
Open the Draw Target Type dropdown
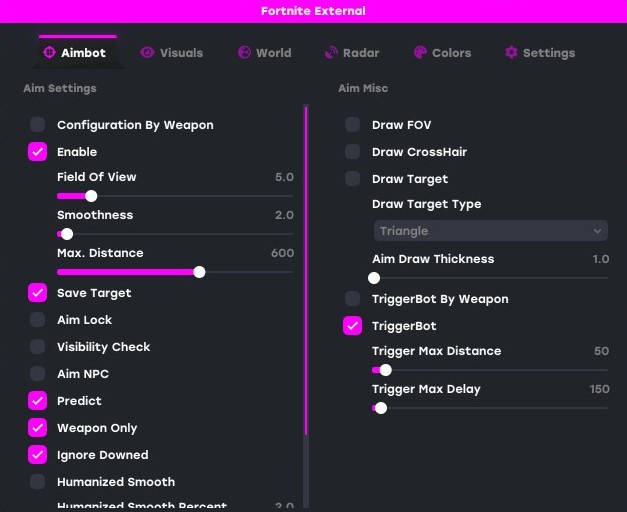point(490,231)
